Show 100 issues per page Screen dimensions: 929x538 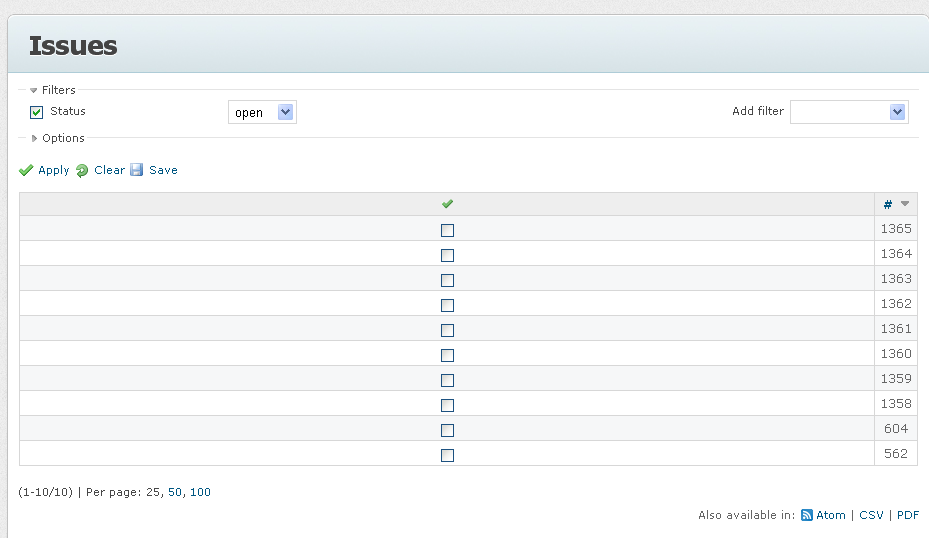(x=200, y=492)
